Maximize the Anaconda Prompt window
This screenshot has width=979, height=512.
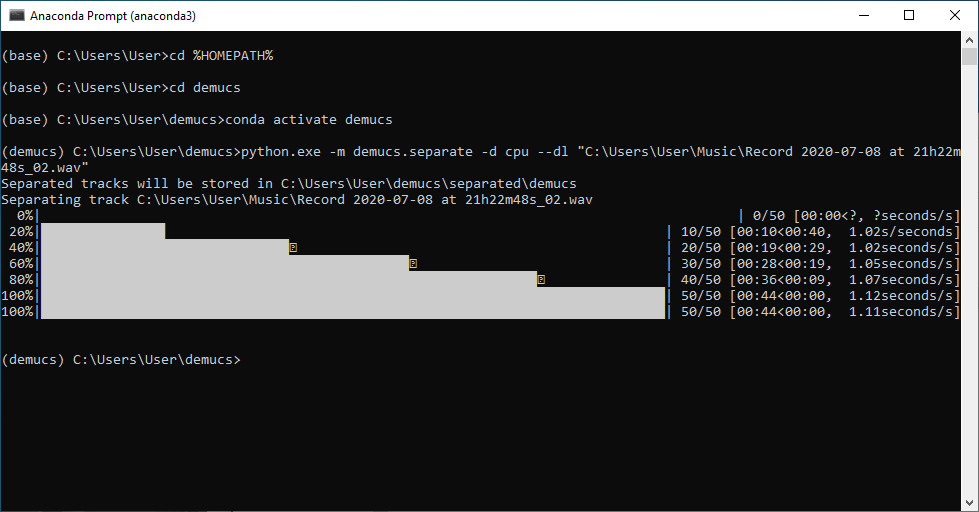tap(908, 15)
